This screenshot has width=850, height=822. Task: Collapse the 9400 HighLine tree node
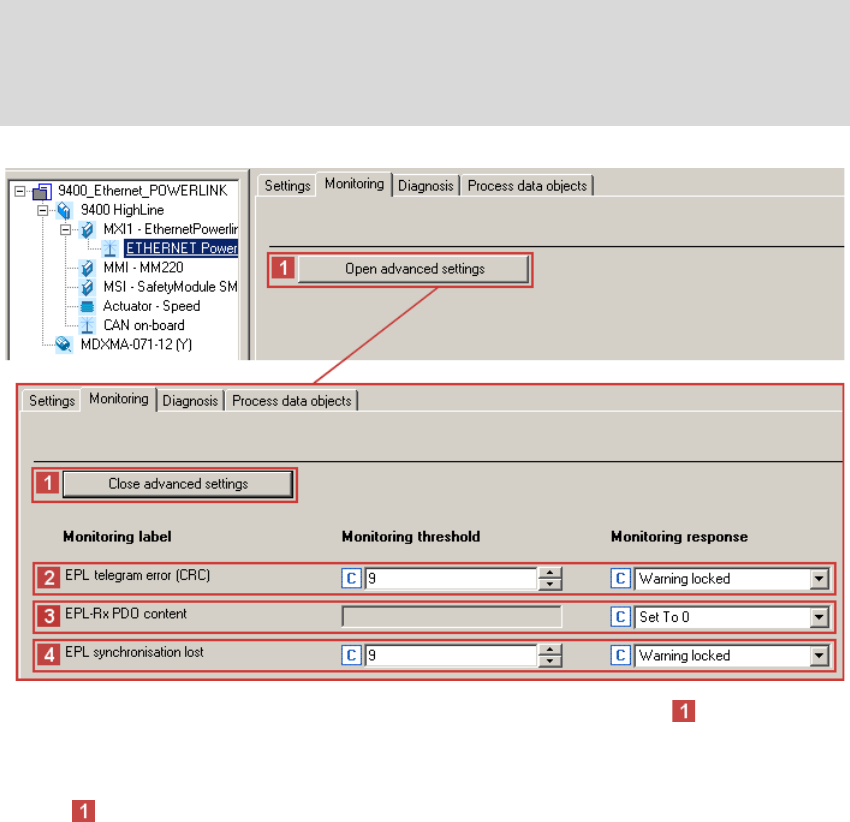(x=42, y=210)
